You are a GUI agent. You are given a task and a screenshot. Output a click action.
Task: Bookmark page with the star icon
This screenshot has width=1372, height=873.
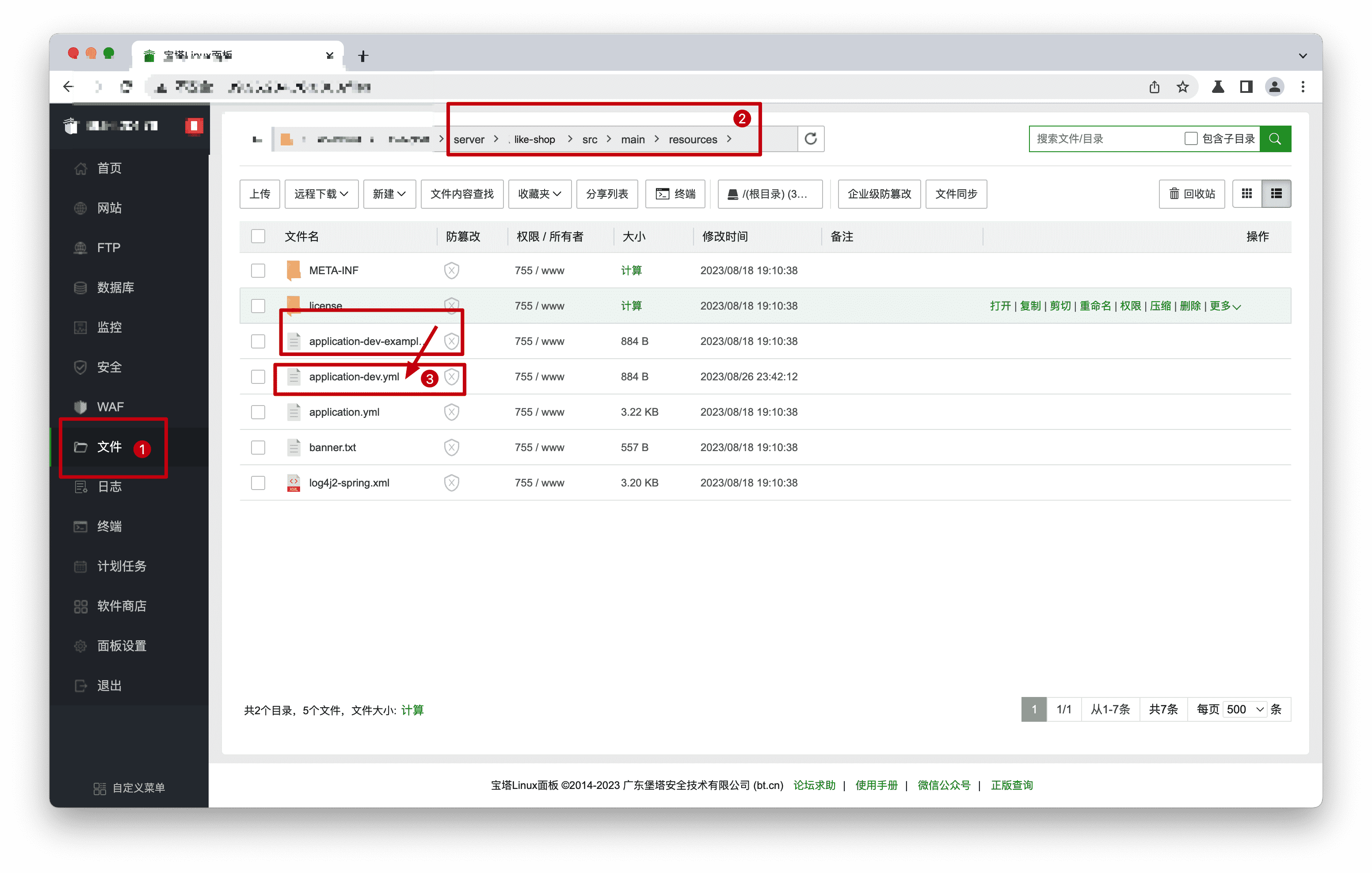coord(1182,87)
